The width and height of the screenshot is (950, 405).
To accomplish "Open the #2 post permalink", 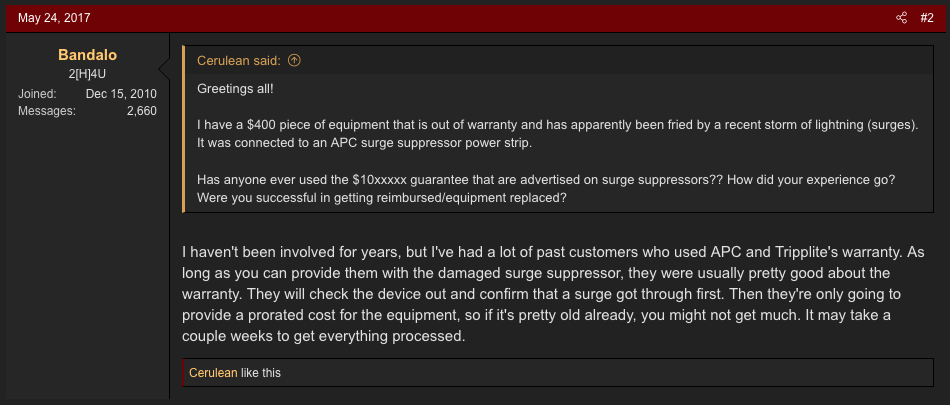I will click(926, 18).
